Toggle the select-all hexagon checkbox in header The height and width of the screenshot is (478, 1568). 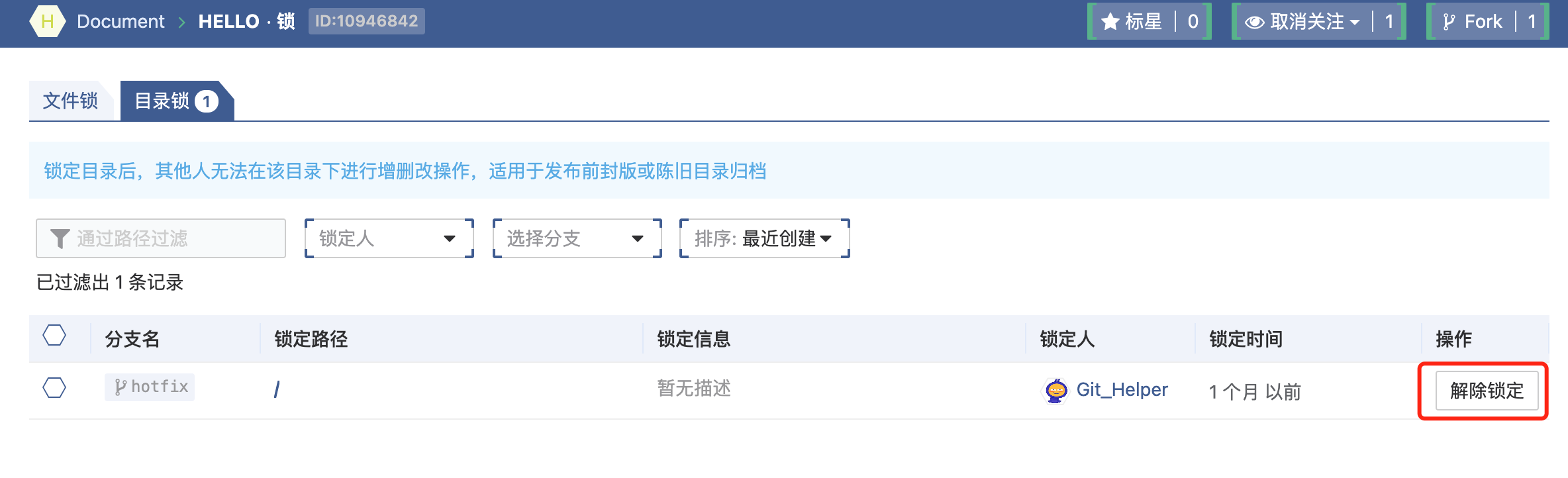coord(54,336)
